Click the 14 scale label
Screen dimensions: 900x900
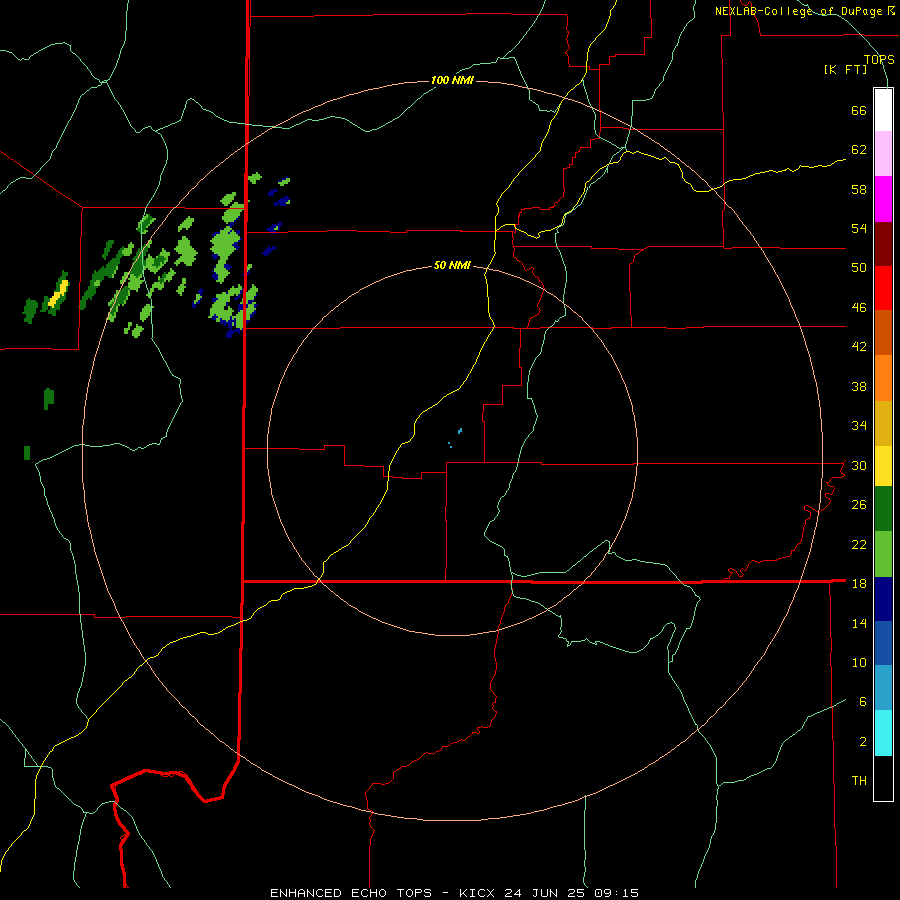859,623
